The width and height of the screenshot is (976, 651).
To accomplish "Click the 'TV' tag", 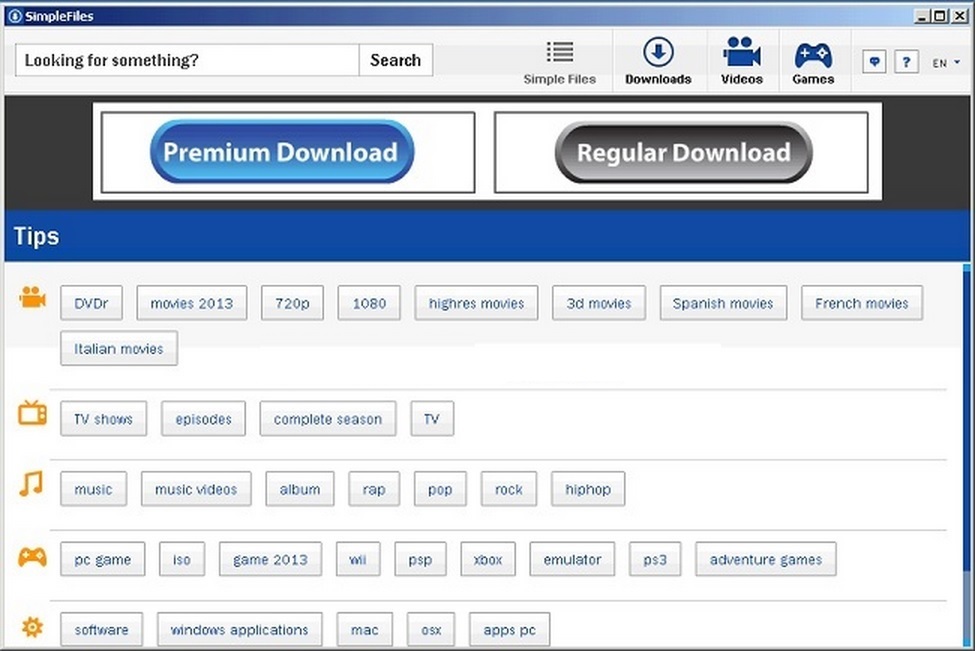I will (x=432, y=419).
